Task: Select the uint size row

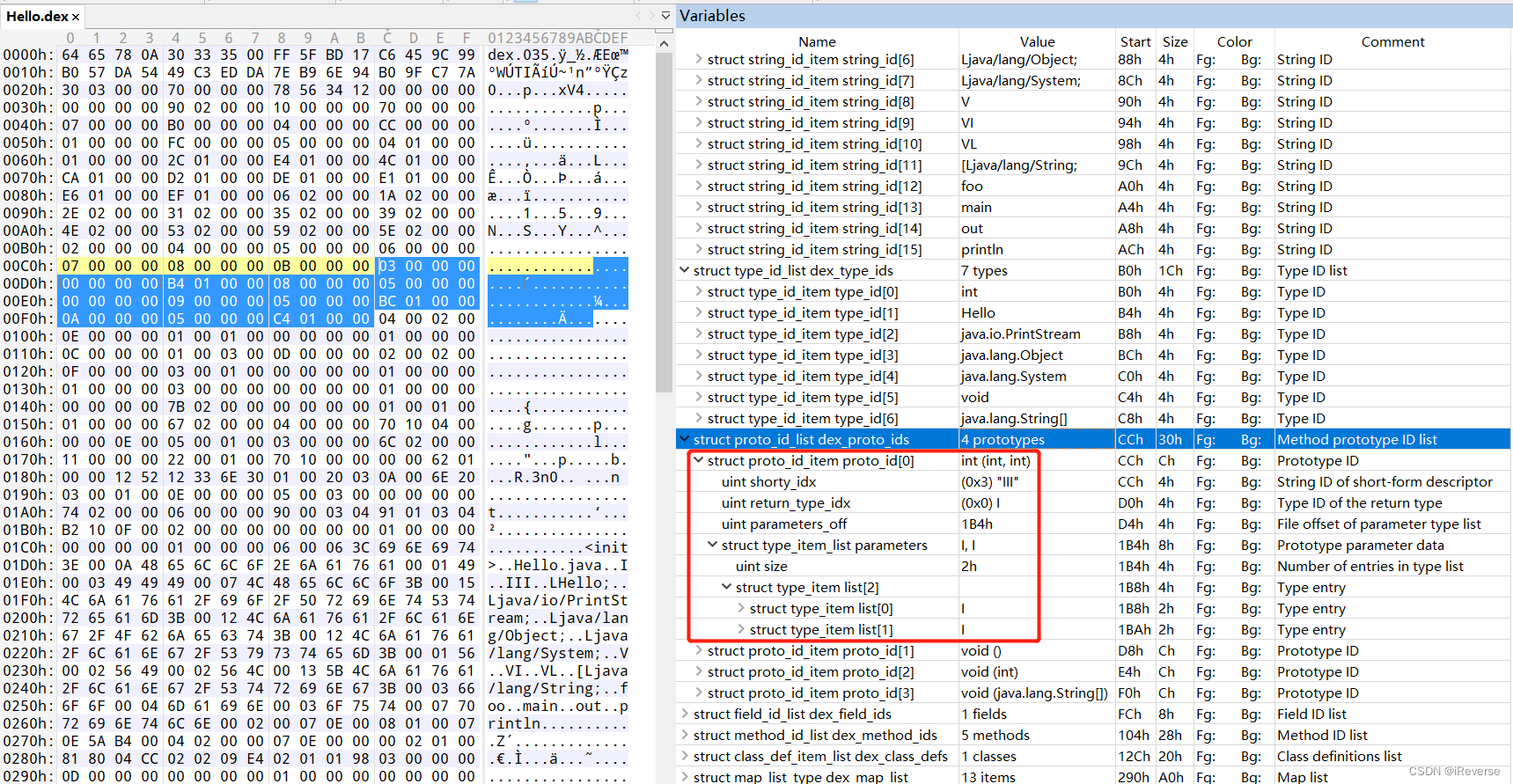Action: (x=1094, y=566)
